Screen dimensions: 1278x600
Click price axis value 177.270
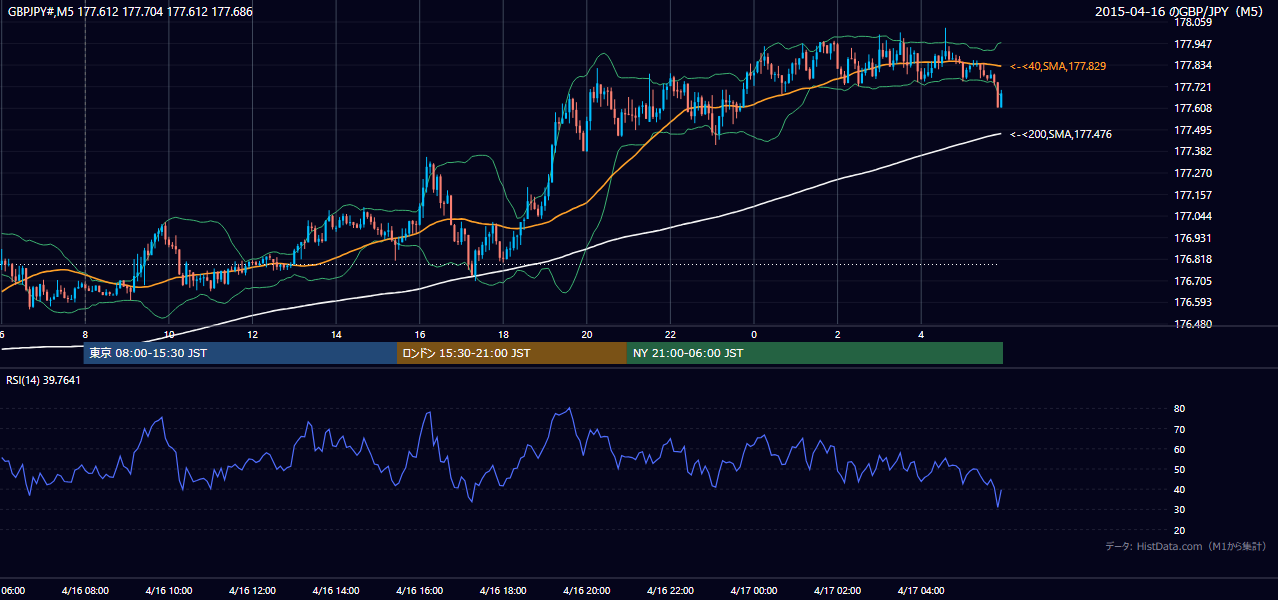pyautogui.click(x=1193, y=173)
